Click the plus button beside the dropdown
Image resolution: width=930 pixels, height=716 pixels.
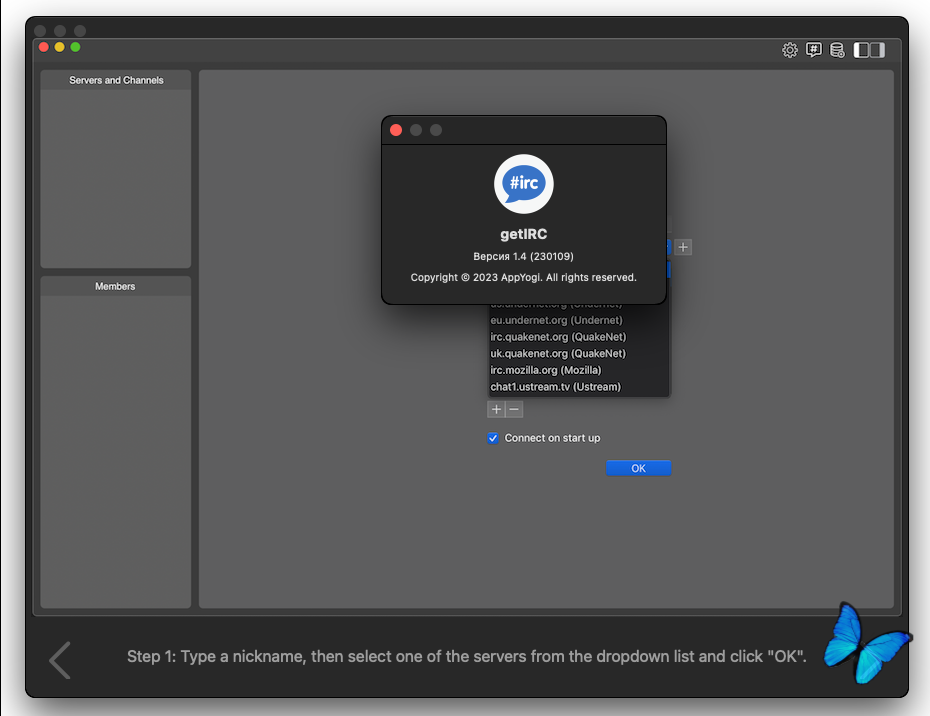click(683, 247)
